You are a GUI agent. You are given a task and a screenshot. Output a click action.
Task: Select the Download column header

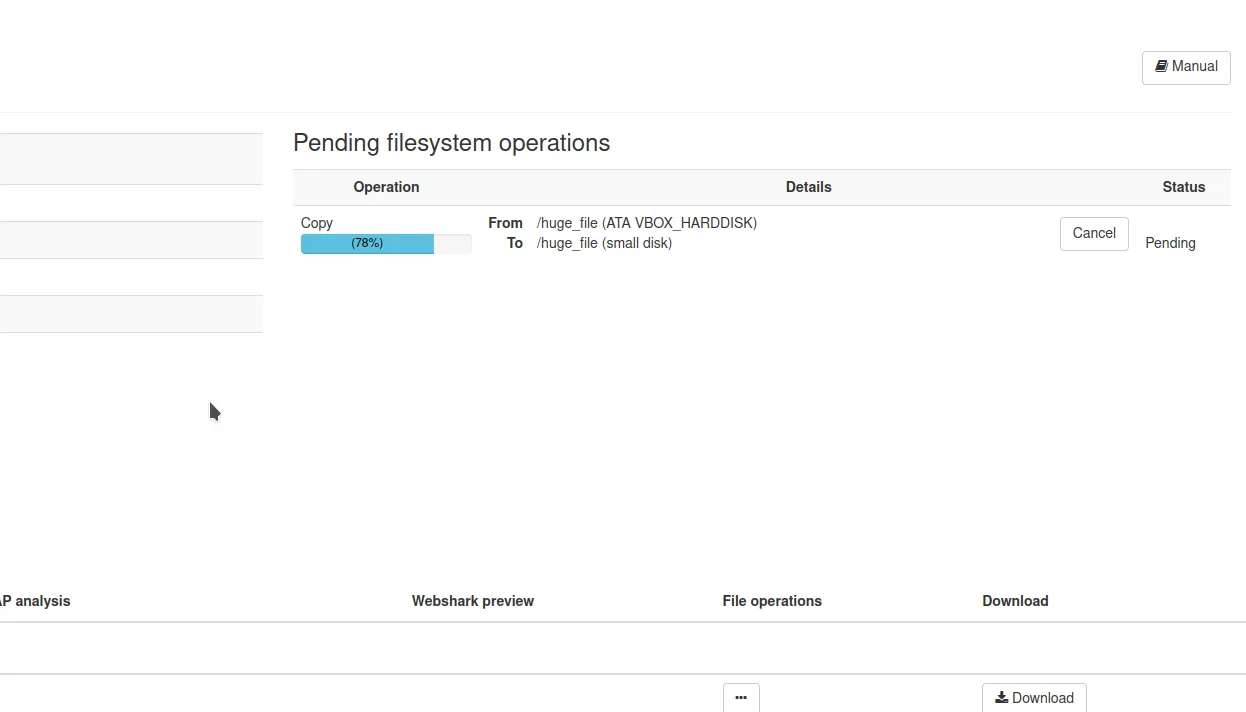(x=1015, y=601)
